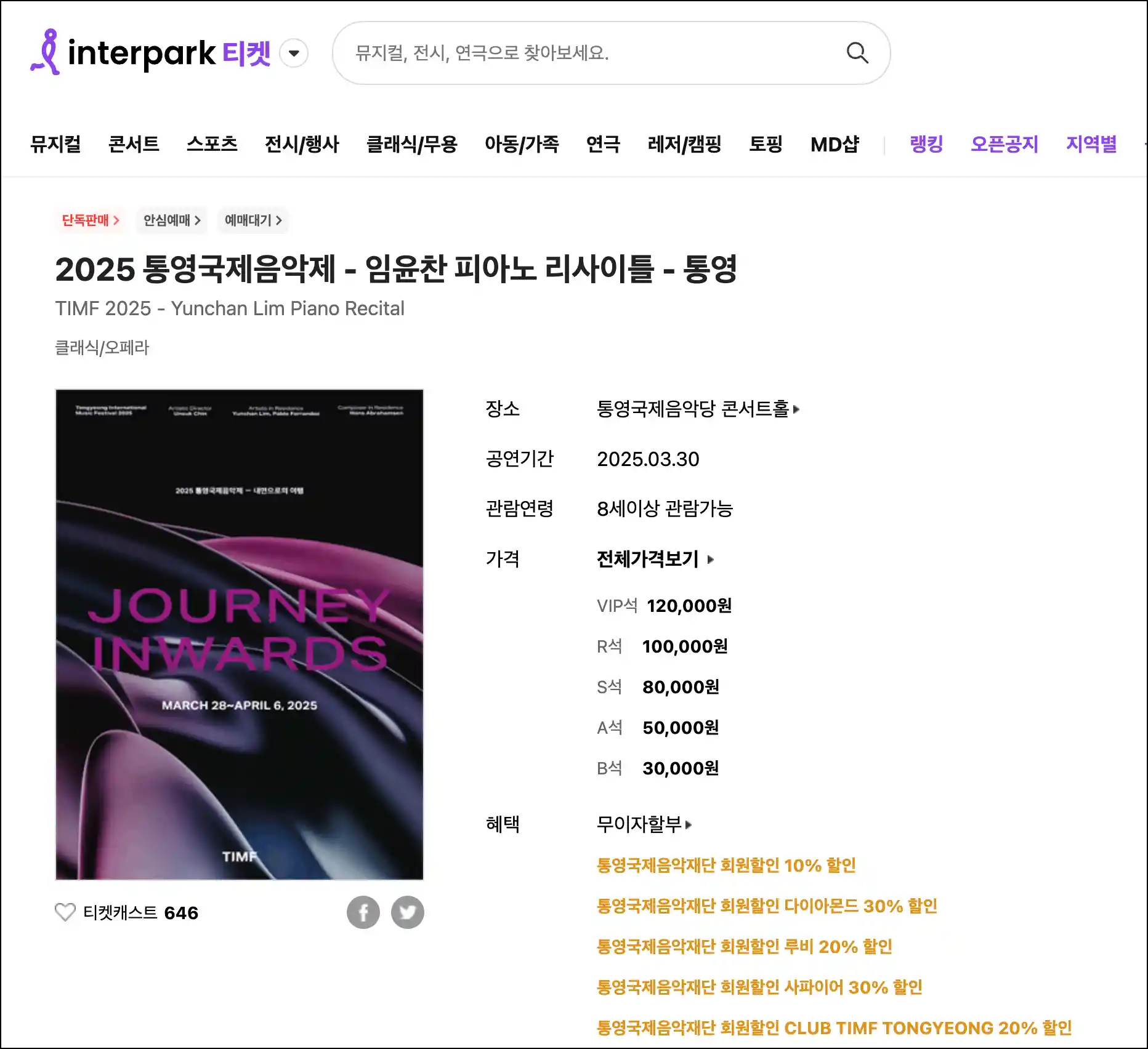1148x1049 pixels.
Task: Open the 뮤지컬 category
Action: click(x=55, y=144)
